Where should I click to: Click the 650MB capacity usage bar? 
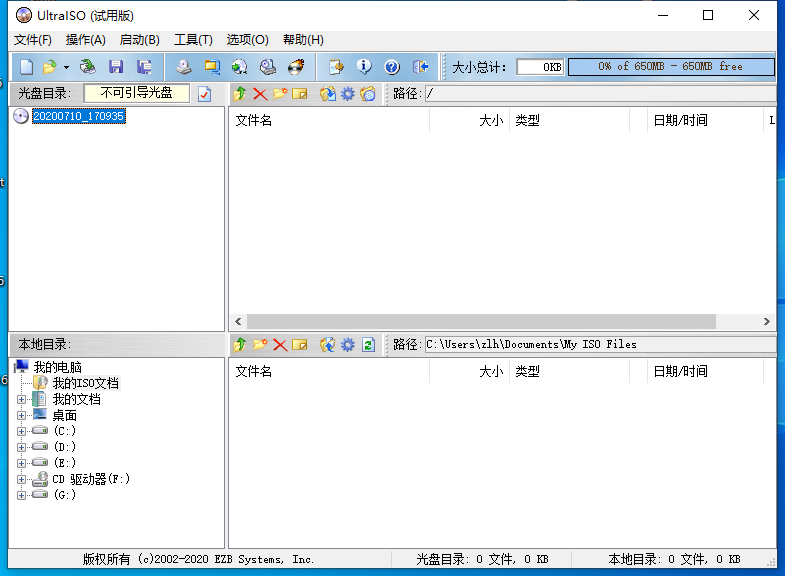point(671,67)
